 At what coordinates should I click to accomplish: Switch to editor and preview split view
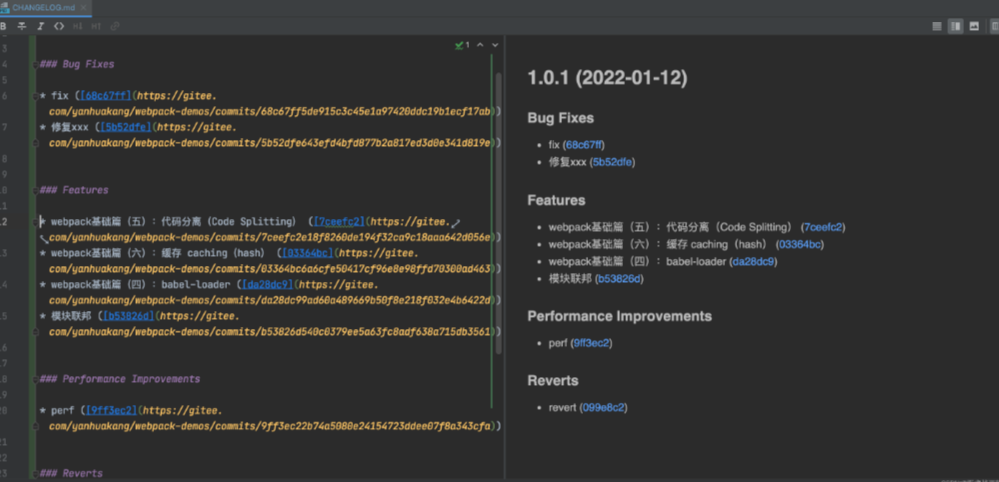click(956, 26)
